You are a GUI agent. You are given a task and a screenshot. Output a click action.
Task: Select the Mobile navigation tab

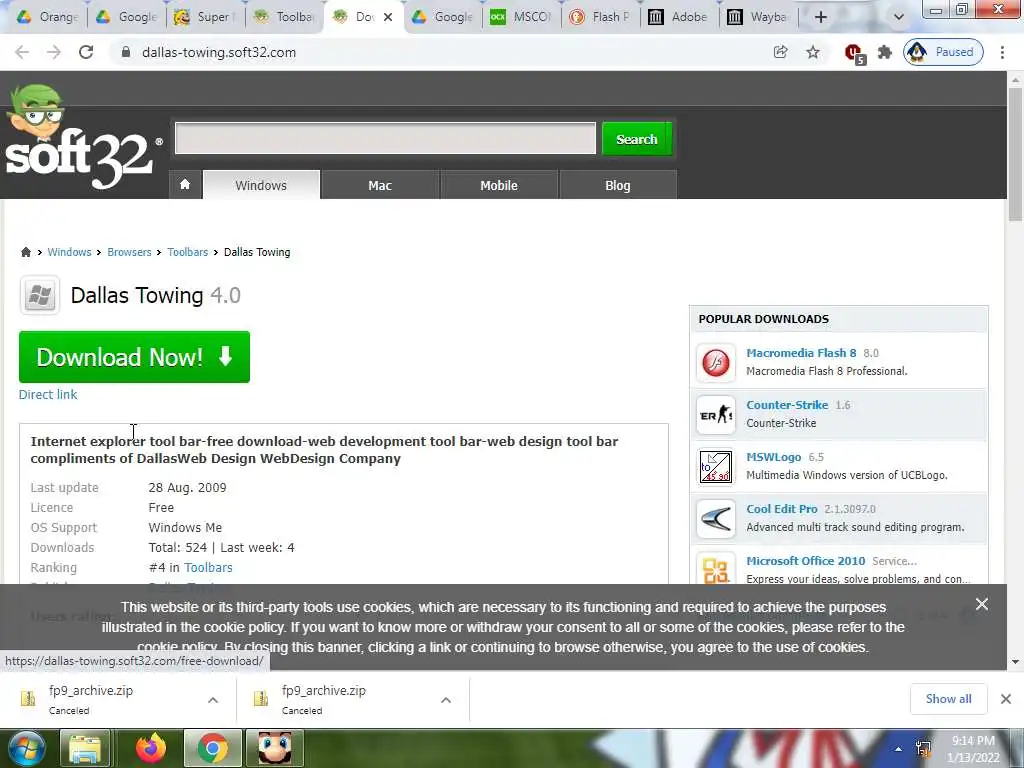499,185
